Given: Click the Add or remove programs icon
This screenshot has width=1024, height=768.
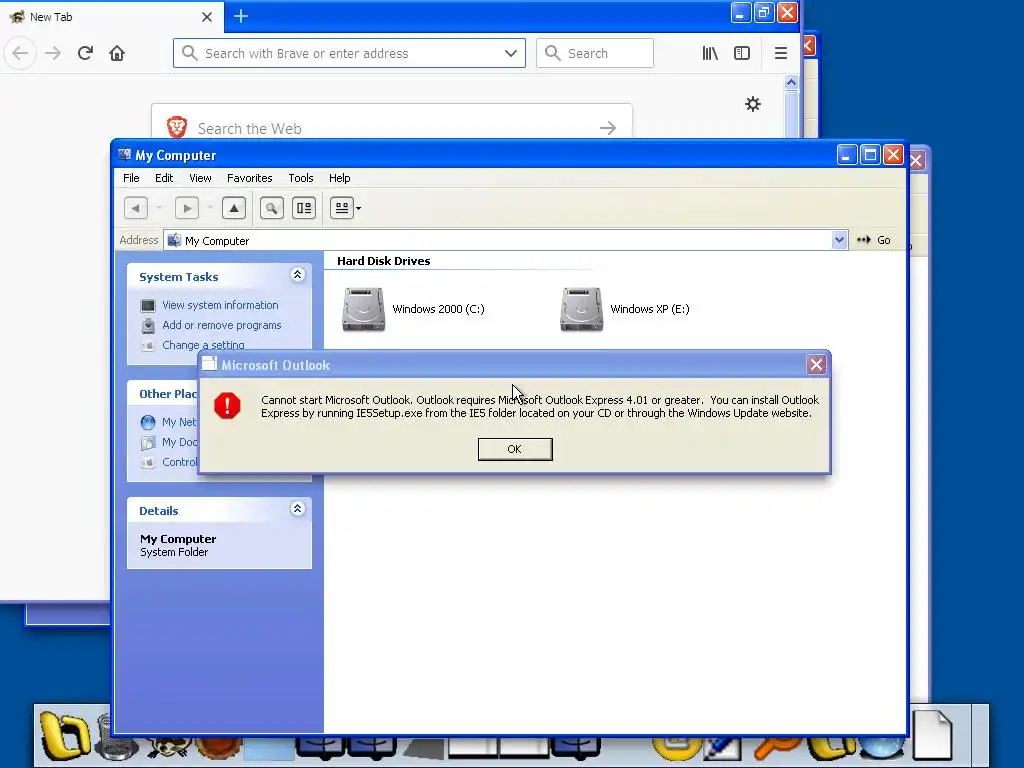Looking at the screenshot, I should coord(148,325).
